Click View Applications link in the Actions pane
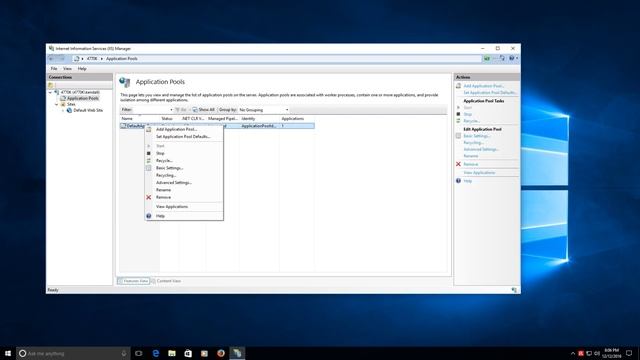640x360 pixels. 479,173
